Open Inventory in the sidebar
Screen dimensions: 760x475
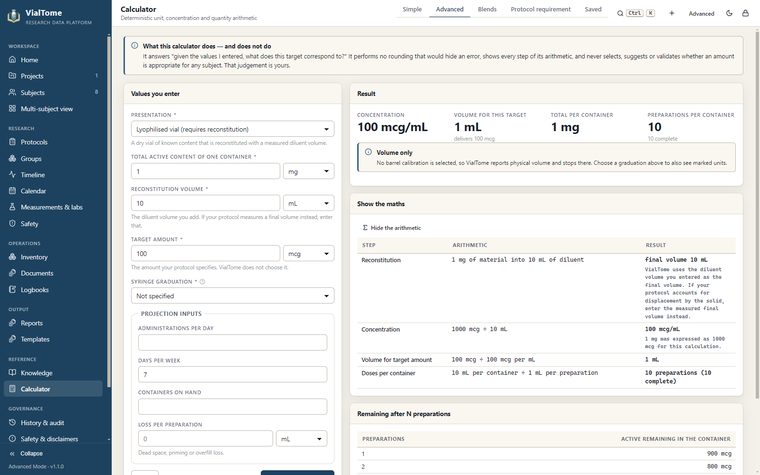pos(53,257)
